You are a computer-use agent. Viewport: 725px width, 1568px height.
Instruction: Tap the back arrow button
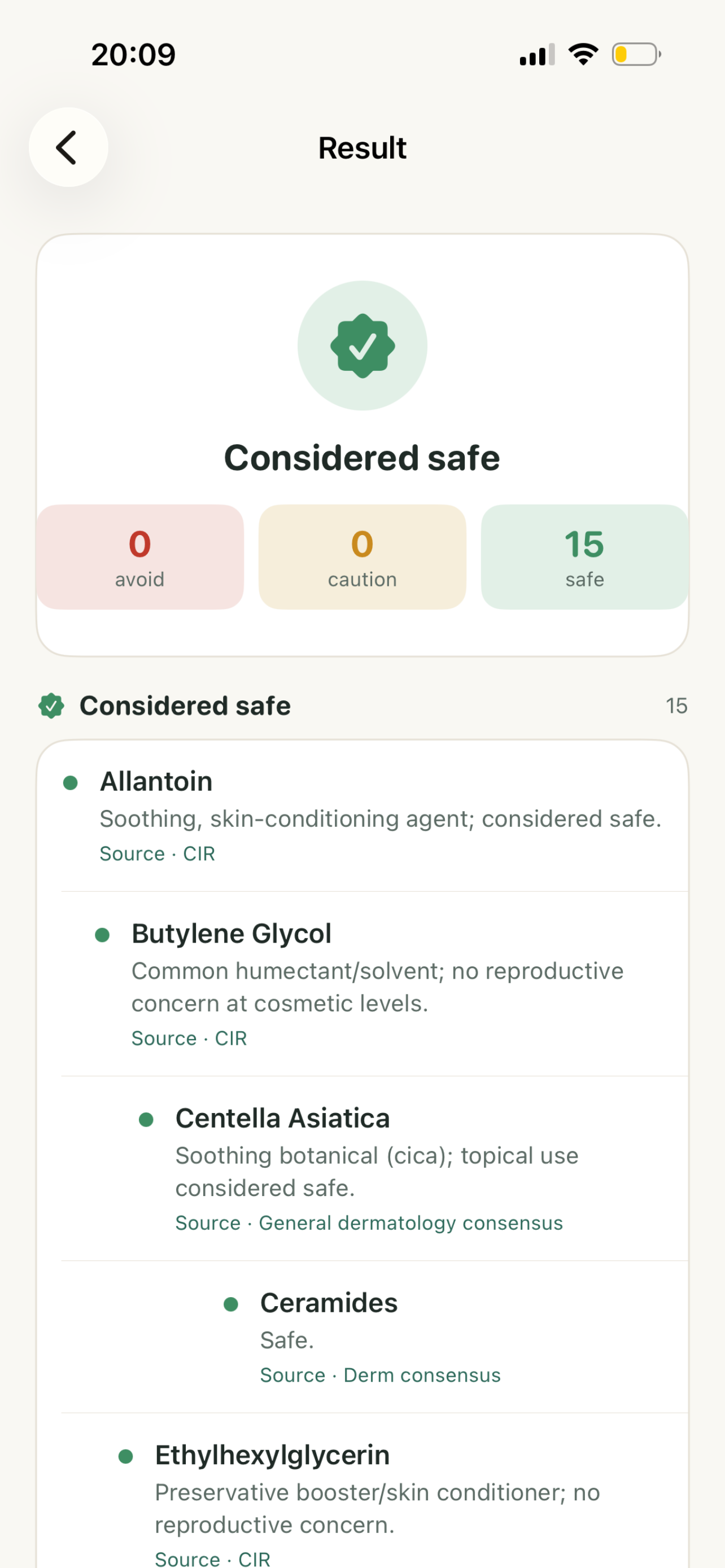tap(68, 147)
